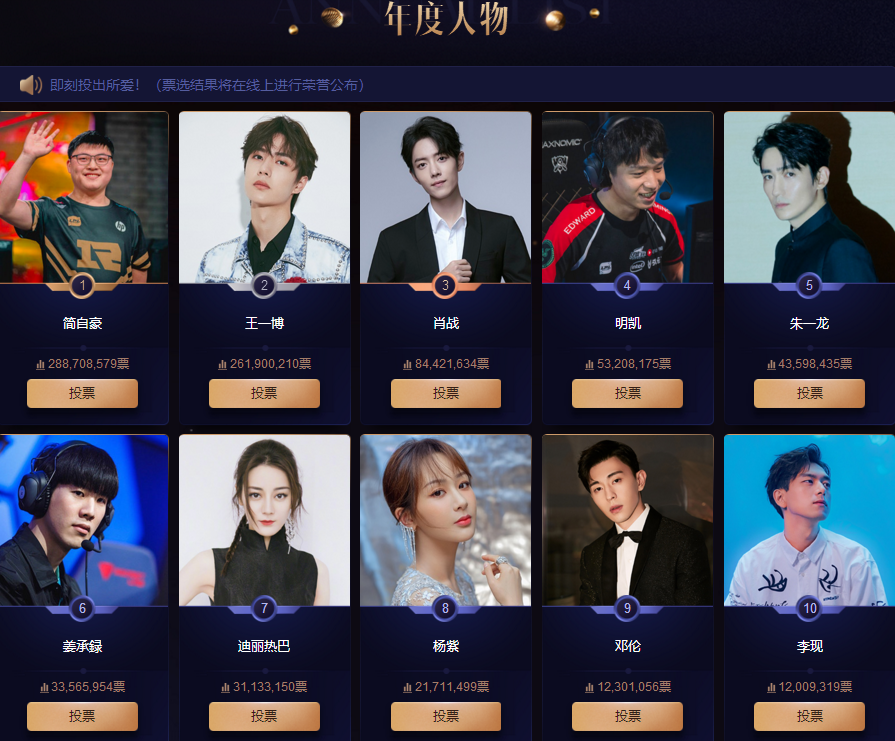Open 姜承録's portrait photo
Screen dimensions: 895x741
point(84,520)
